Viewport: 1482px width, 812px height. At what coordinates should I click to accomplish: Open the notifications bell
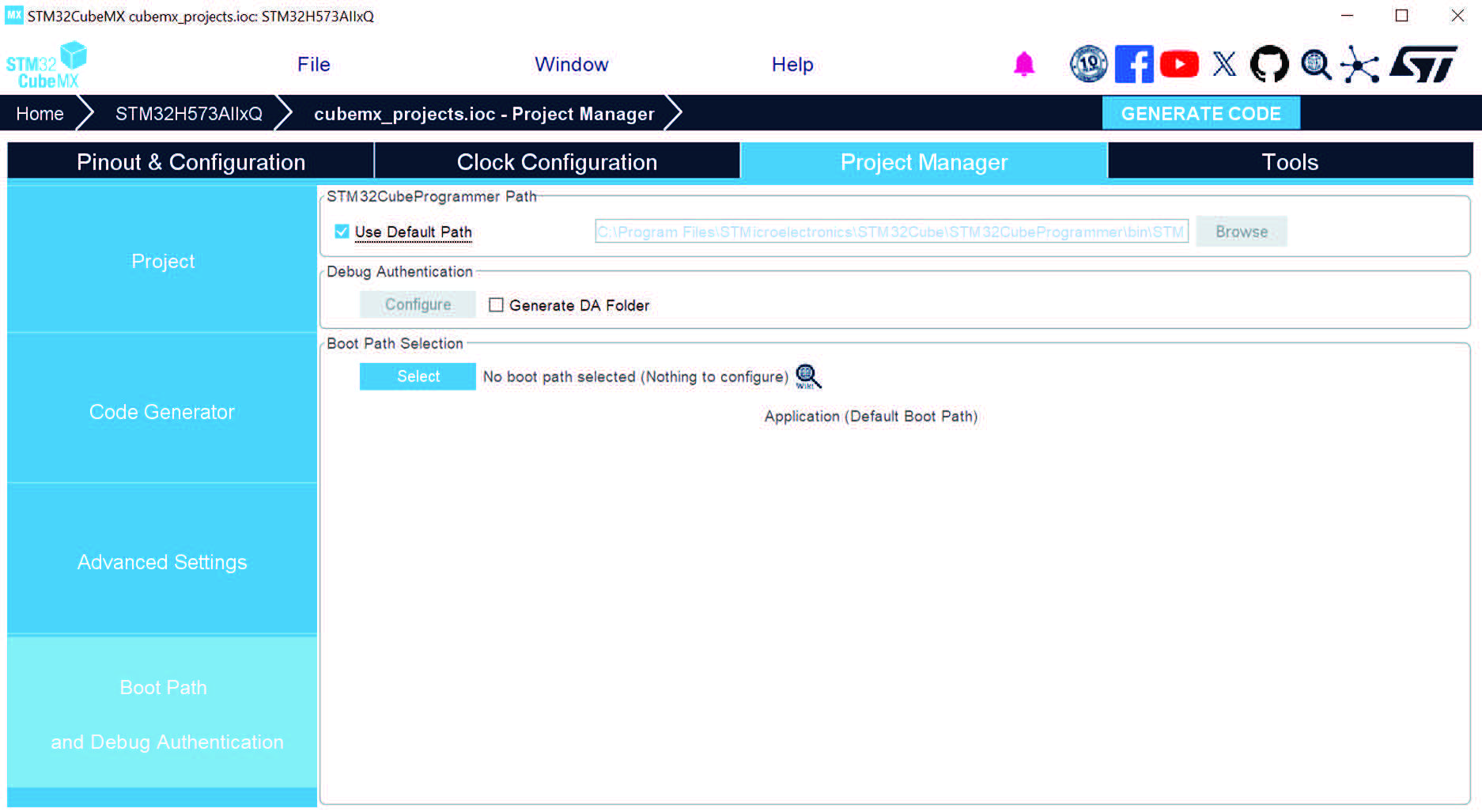[1024, 64]
